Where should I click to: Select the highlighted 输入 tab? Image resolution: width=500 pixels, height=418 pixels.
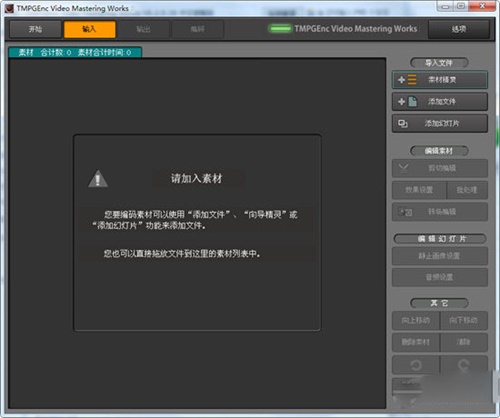(90, 29)
